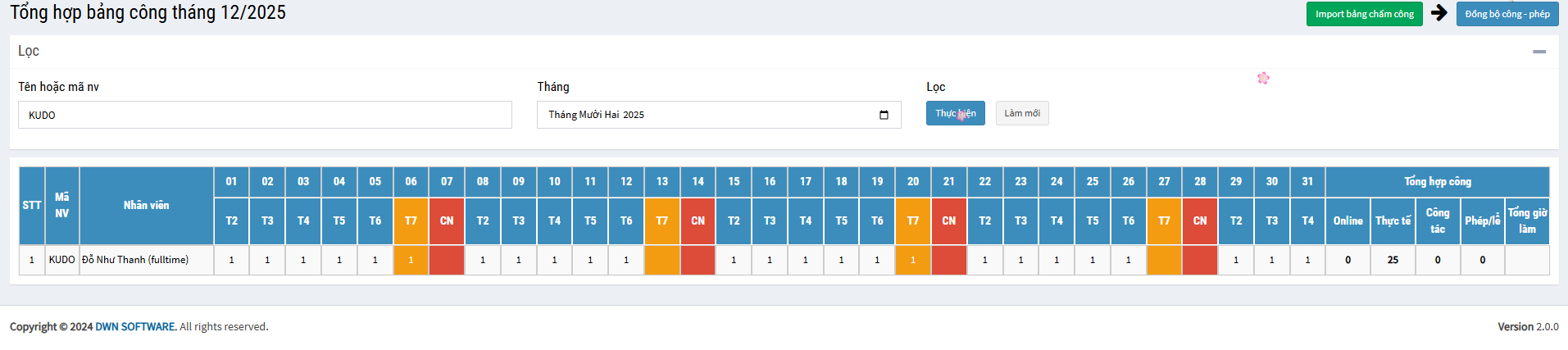The image size is (1568, 350).
Task: Click the pink flower icon
Action: click(x=1263, y=78)
